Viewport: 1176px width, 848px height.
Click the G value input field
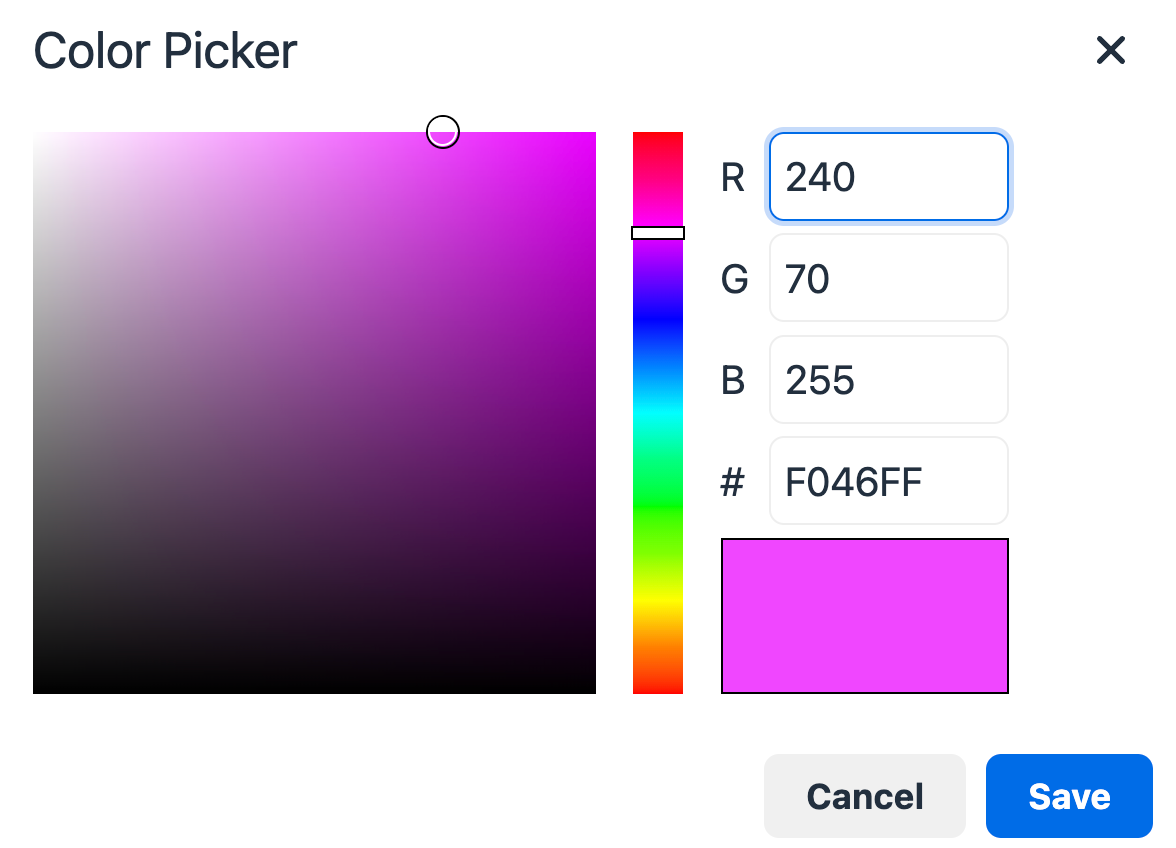[888, 279]
